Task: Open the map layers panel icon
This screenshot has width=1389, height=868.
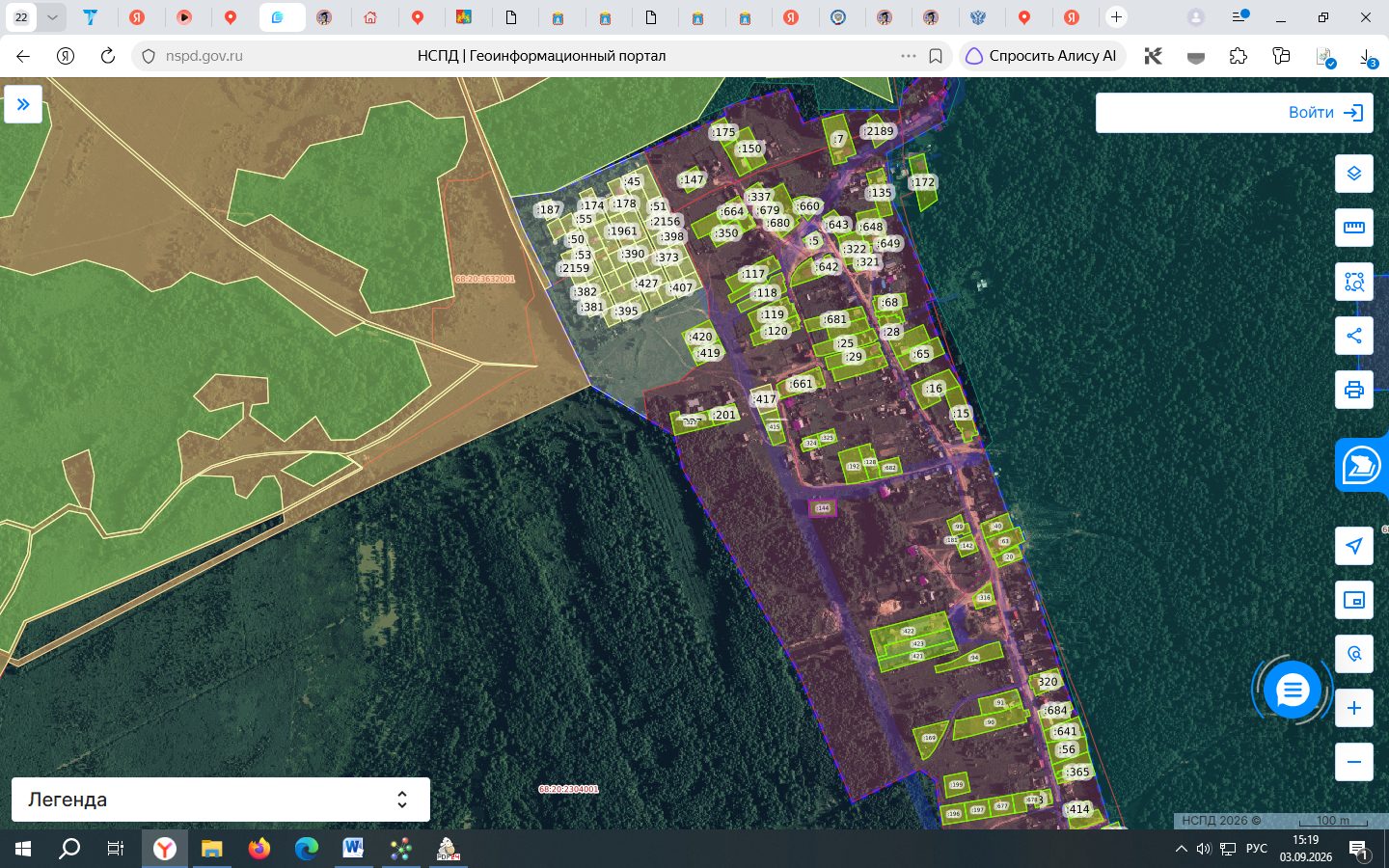Action: 1354,174
